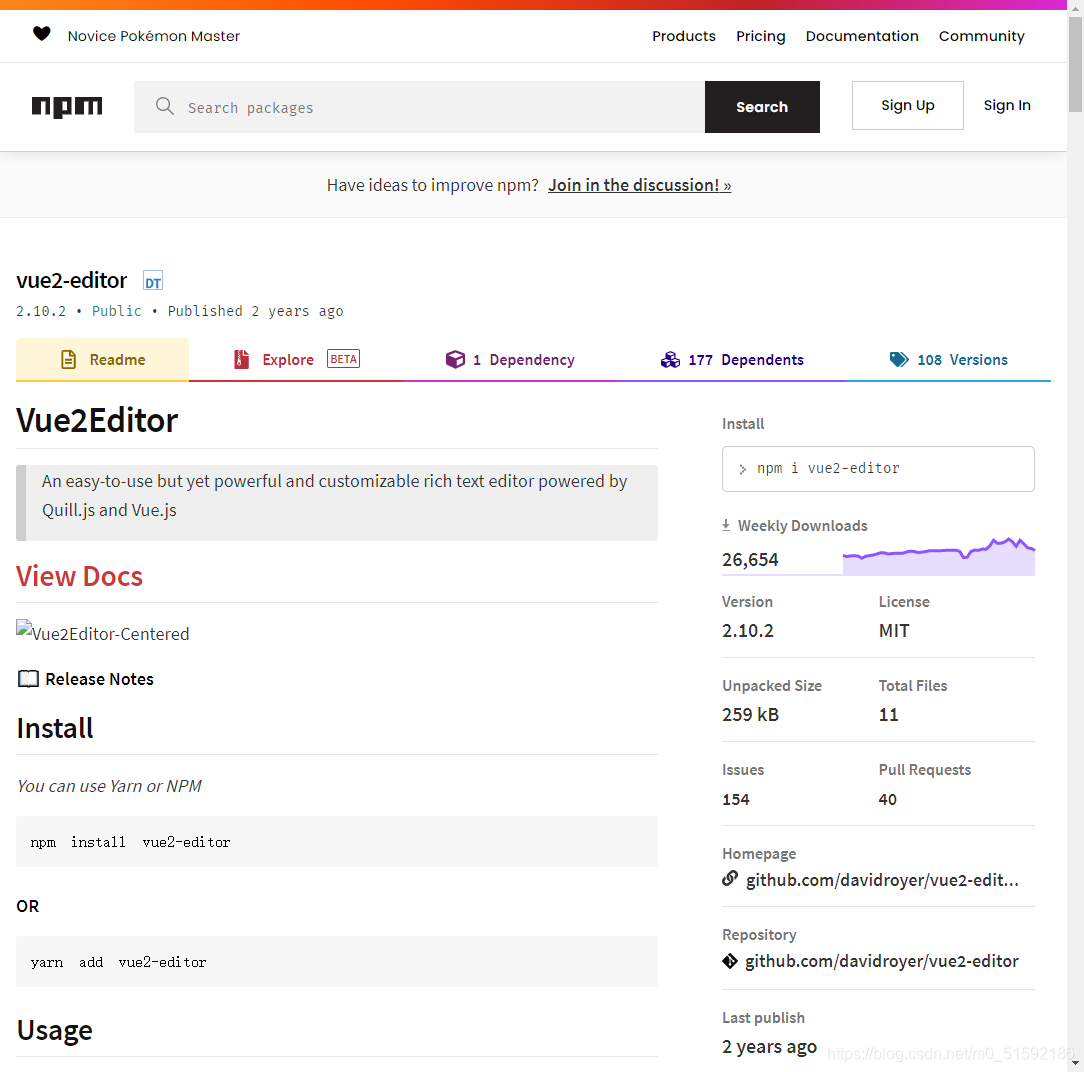This screenshot has height=1072, width=1084.
Task: Click the install command prompt chevron
Action: pos(742,469)
